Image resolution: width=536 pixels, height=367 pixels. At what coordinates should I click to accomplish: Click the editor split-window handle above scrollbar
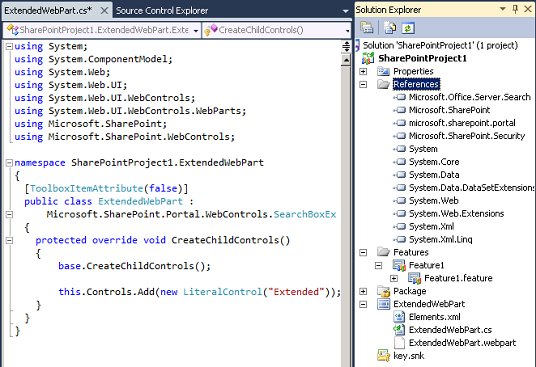coord(346,46)
